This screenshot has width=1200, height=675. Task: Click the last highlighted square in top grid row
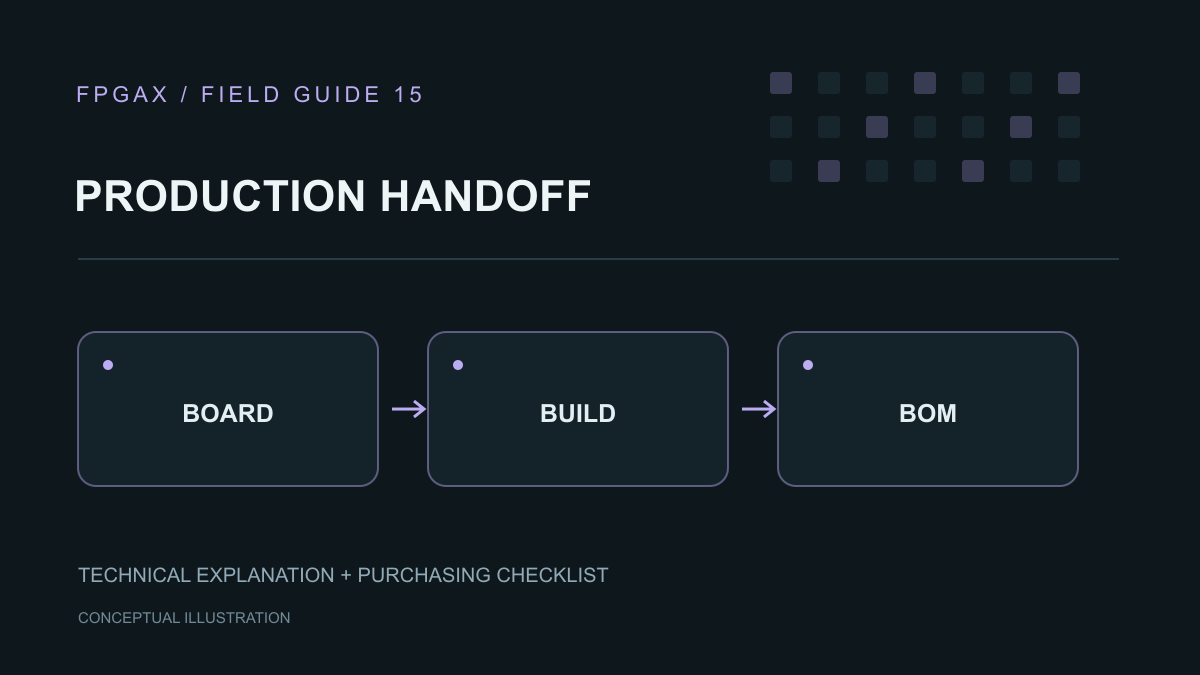[1069, 83]
